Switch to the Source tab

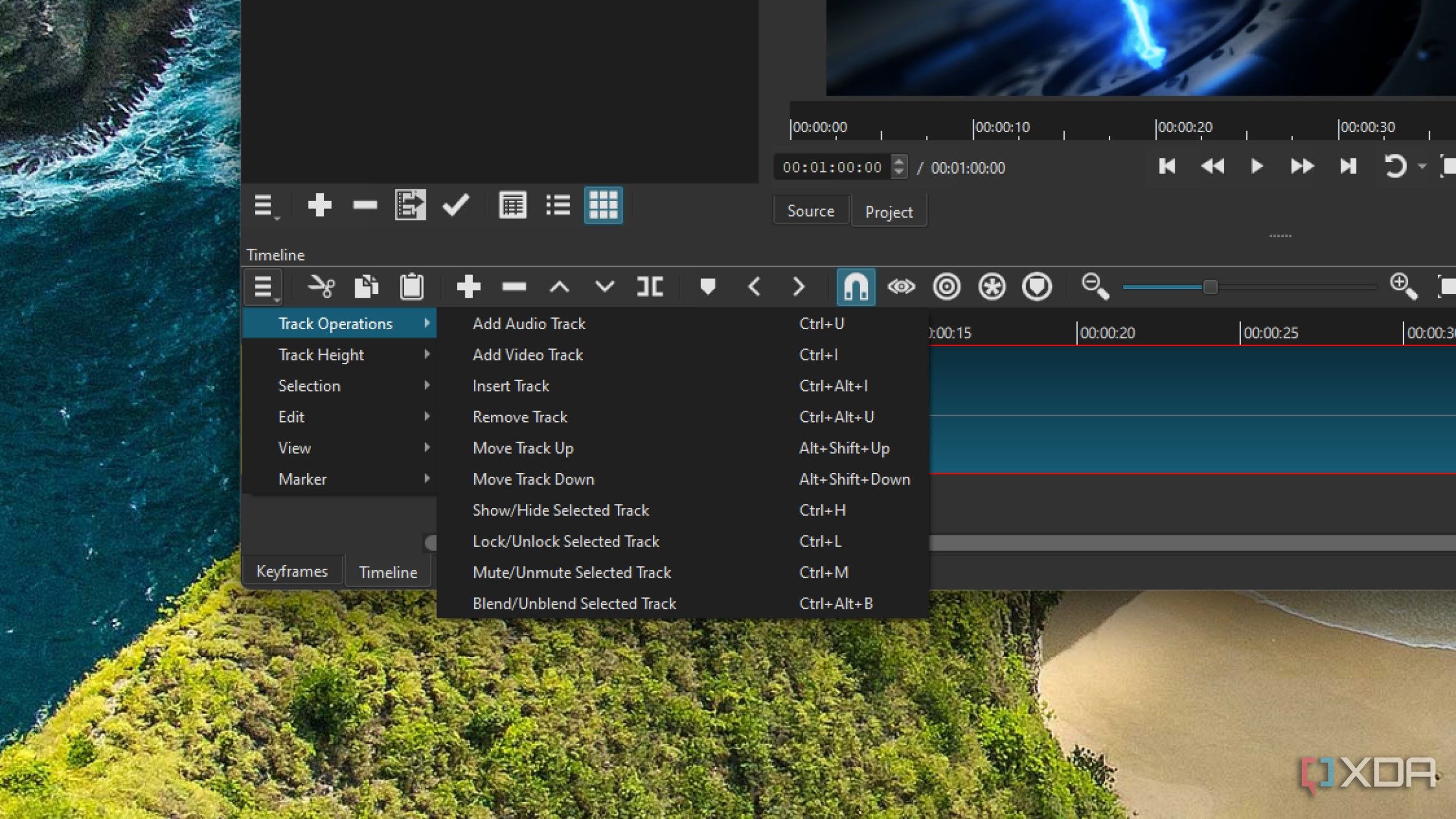pyautogui.click(x=811, y=211)
